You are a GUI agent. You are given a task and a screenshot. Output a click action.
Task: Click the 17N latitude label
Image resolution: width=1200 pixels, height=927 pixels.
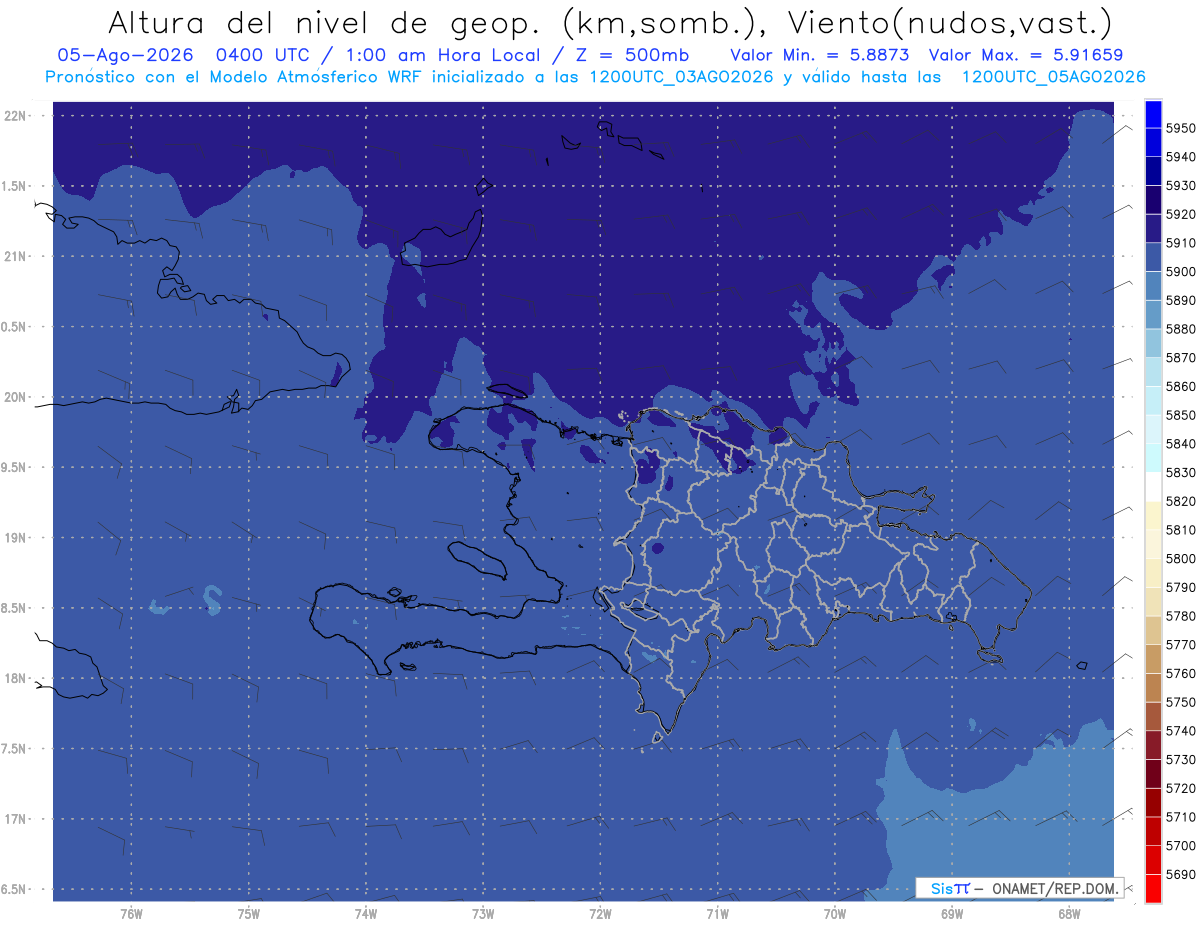tap(17, 819)
